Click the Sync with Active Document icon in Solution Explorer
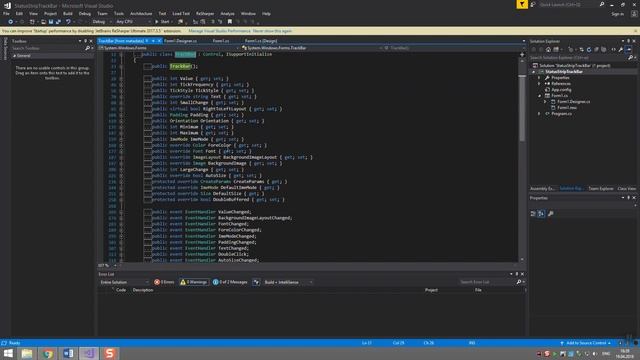The height and width of the screenshot is (360, 640). [582, 49]
